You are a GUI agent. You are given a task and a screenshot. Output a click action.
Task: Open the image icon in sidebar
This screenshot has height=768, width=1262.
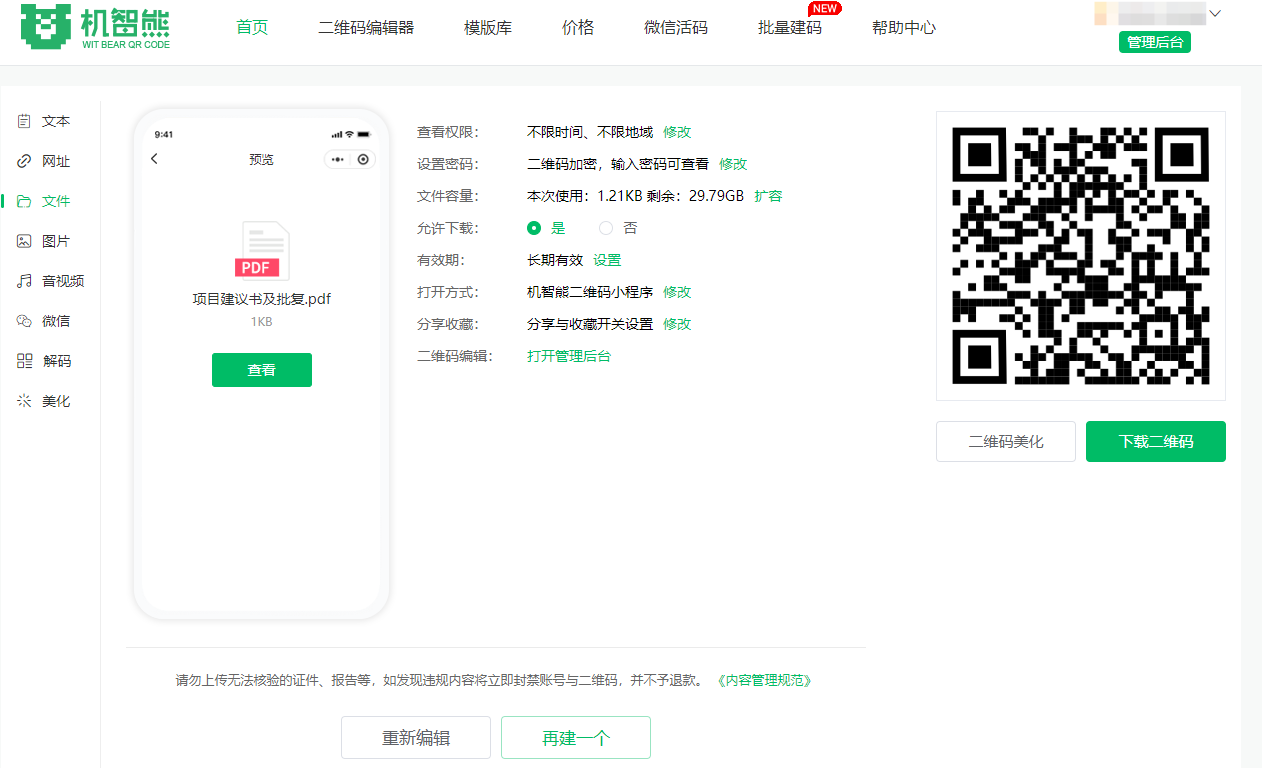coord(25,241)
